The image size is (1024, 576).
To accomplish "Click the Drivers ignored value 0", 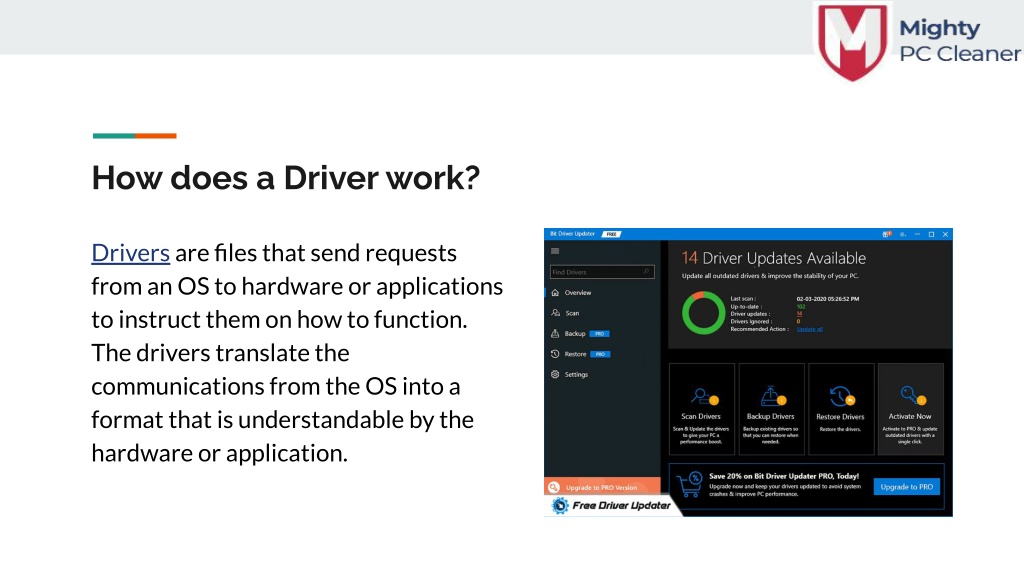I will click(x=798, y=321).
